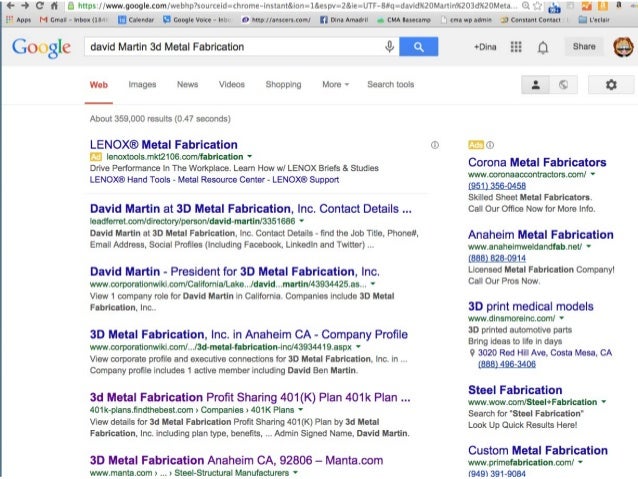The image size is (638, 479).
Task: Open 3D print medical models ad
Action: coord(531,306)
